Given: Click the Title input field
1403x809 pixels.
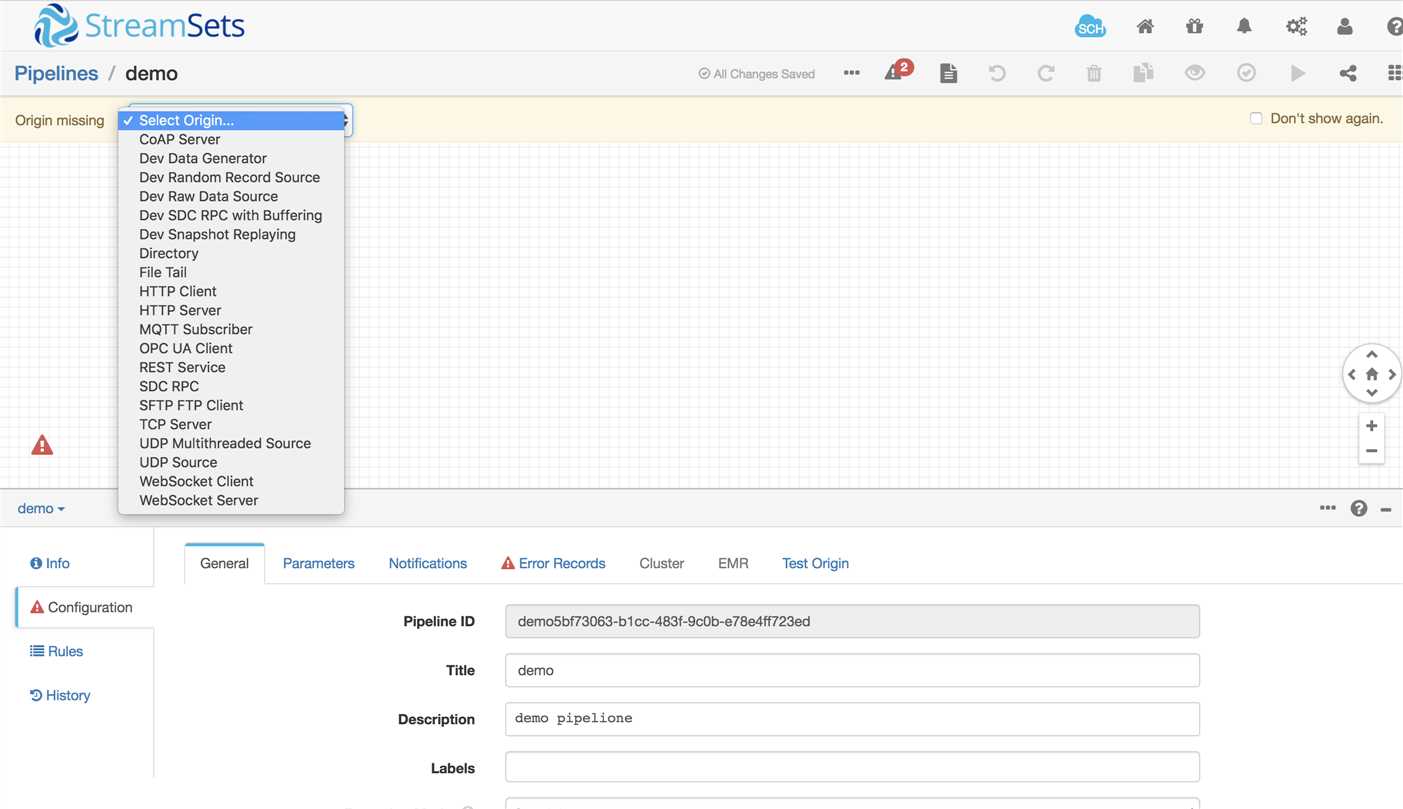Looking at the screenshot, I should (852, 670).
